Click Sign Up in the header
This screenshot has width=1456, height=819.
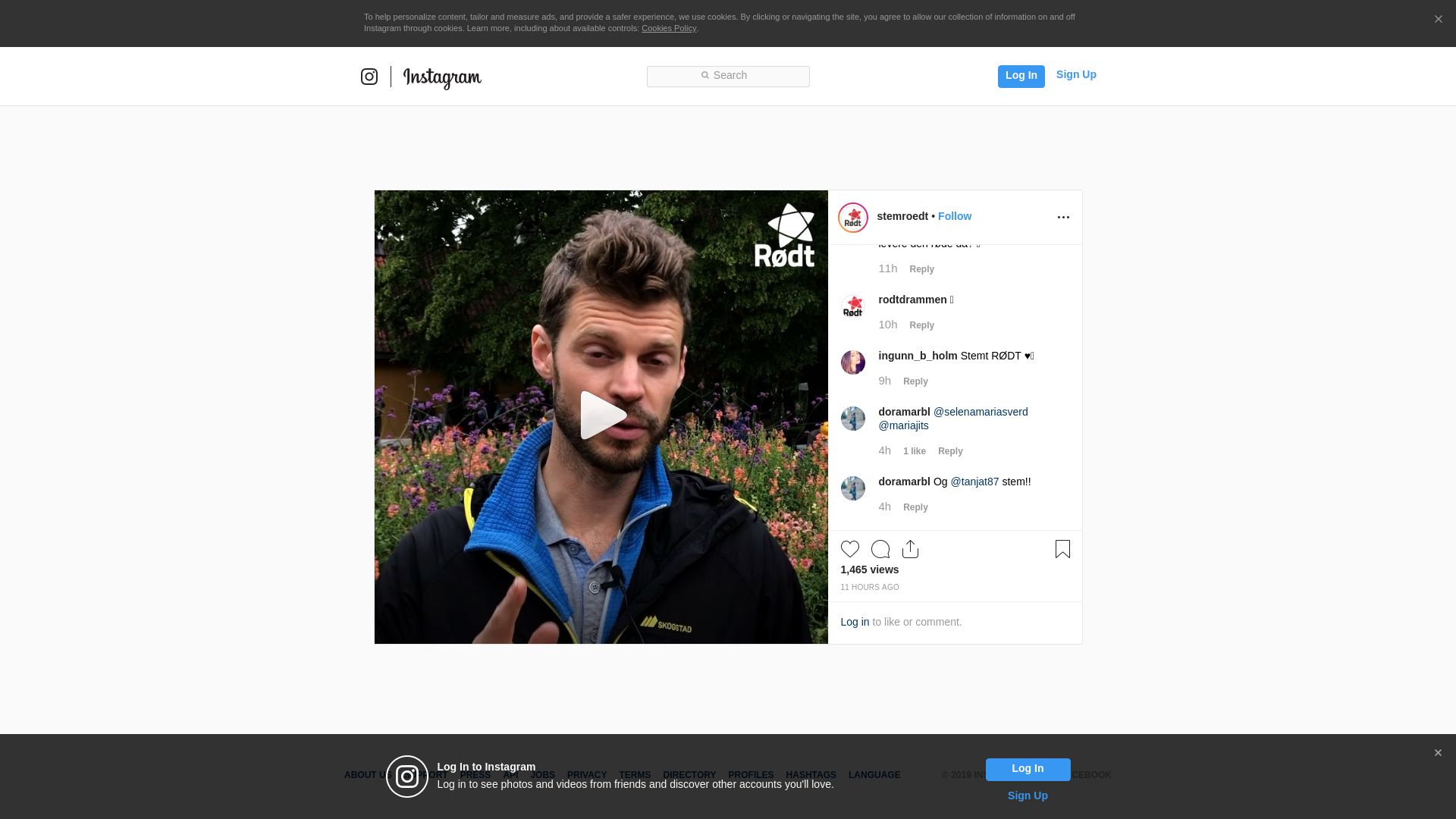click(1075, 74)
